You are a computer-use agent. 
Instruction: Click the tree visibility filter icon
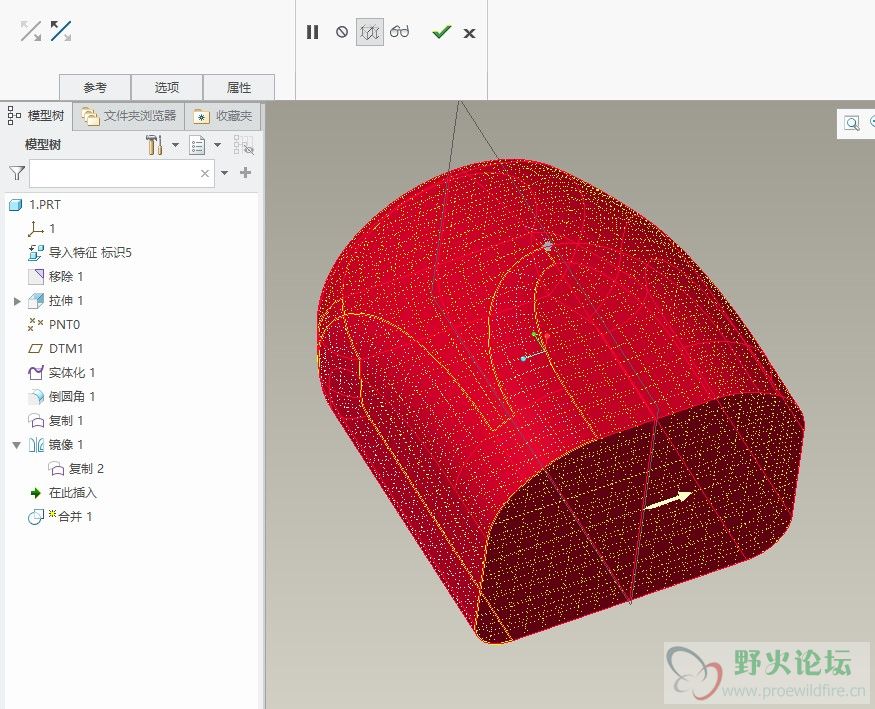click(244, 145)
